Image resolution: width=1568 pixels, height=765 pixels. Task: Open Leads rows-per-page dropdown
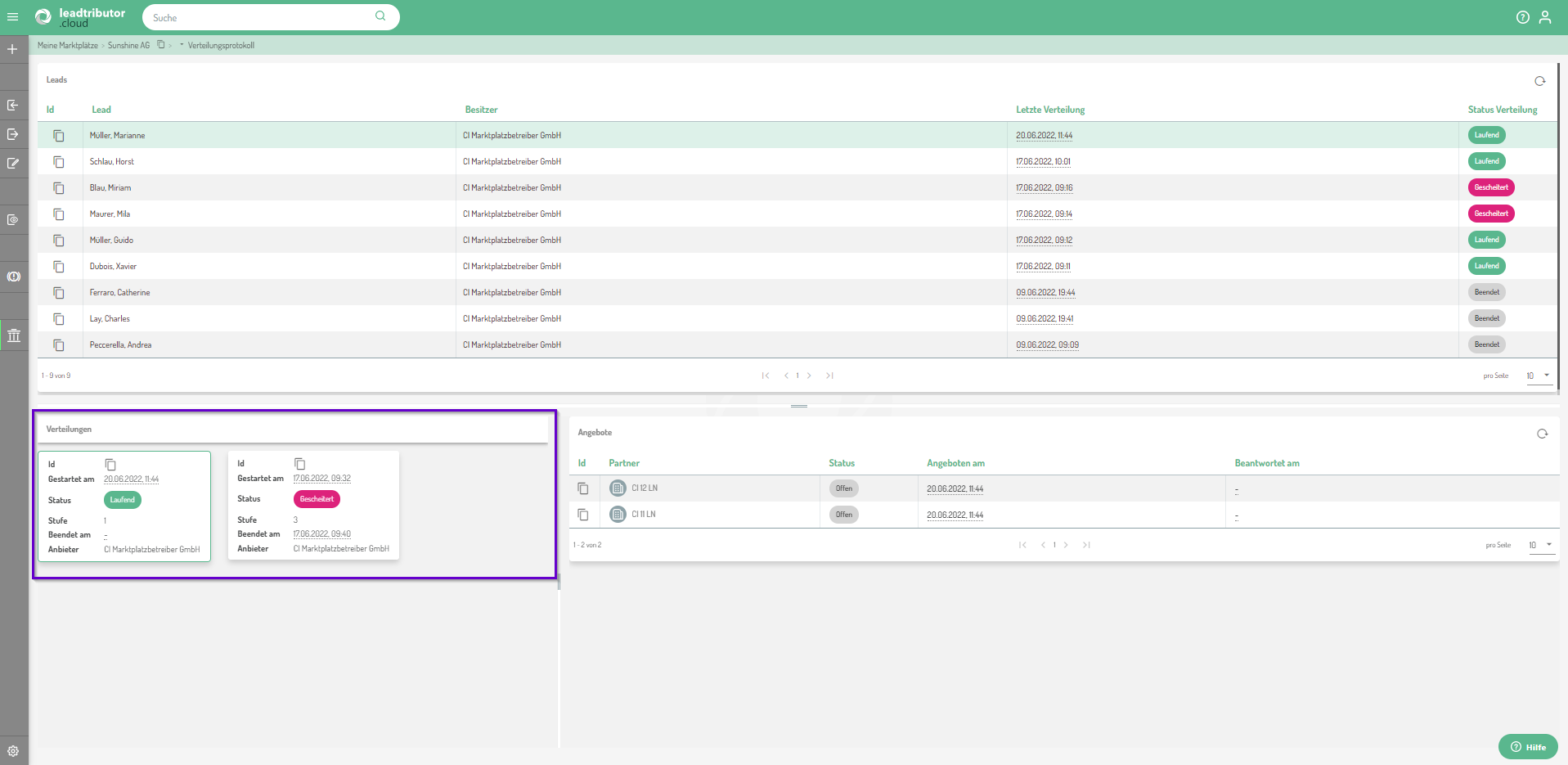pyautogui.click(x=1538, y=376)
